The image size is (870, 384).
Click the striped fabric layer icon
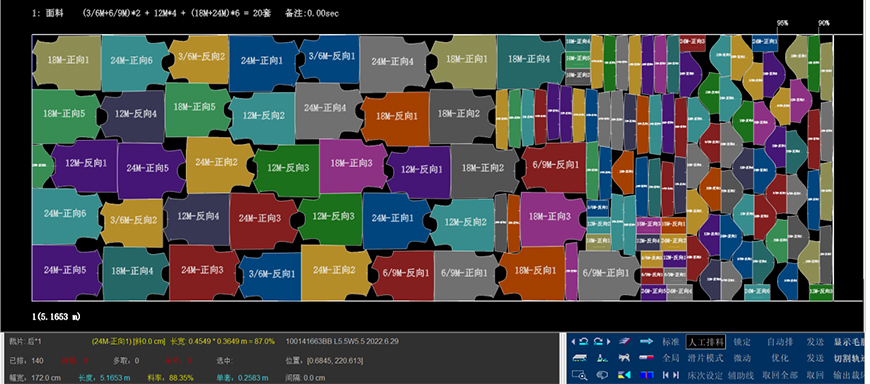point(579,358)
